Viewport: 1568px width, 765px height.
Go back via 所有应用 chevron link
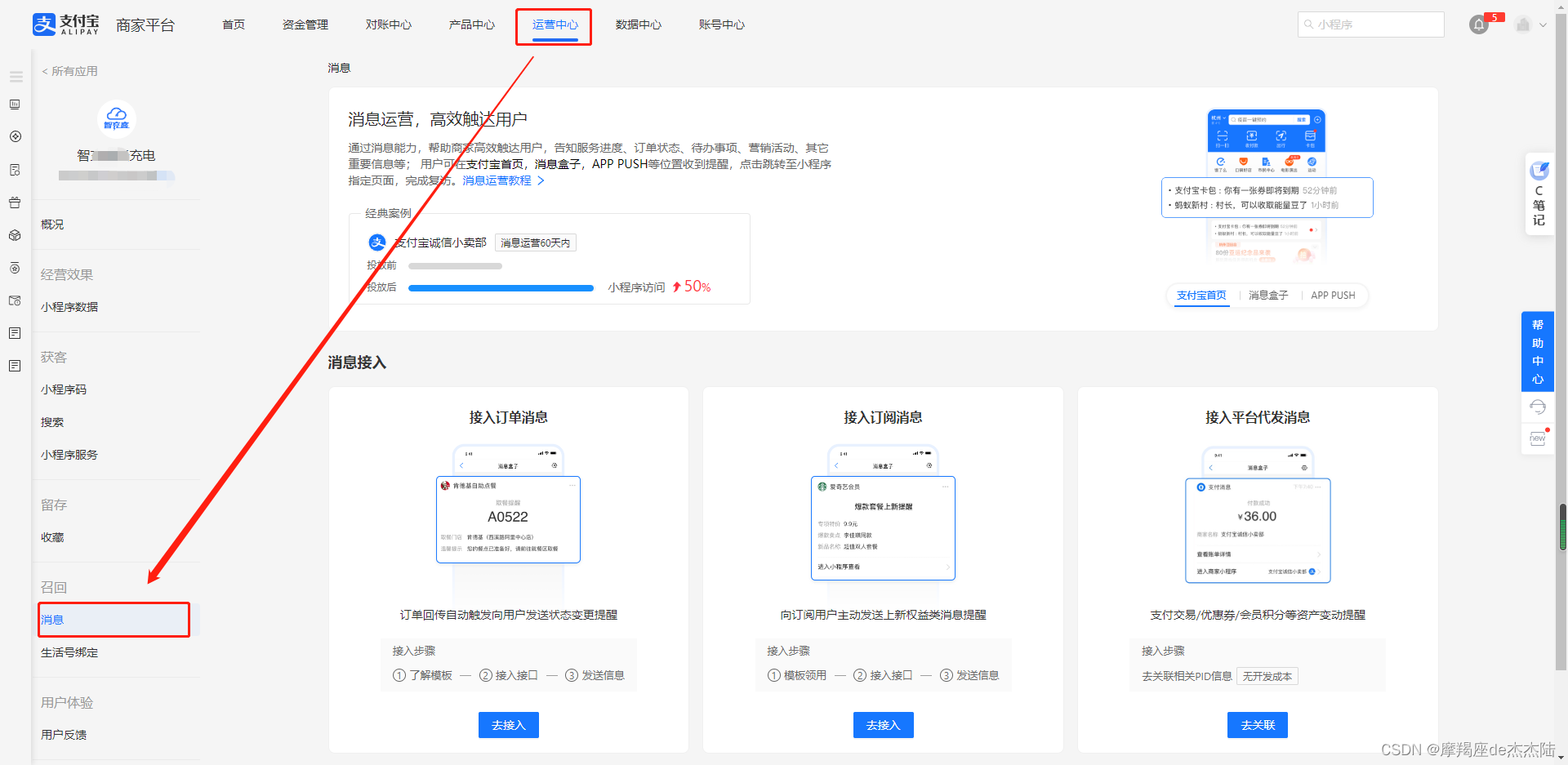coord(69,71)
